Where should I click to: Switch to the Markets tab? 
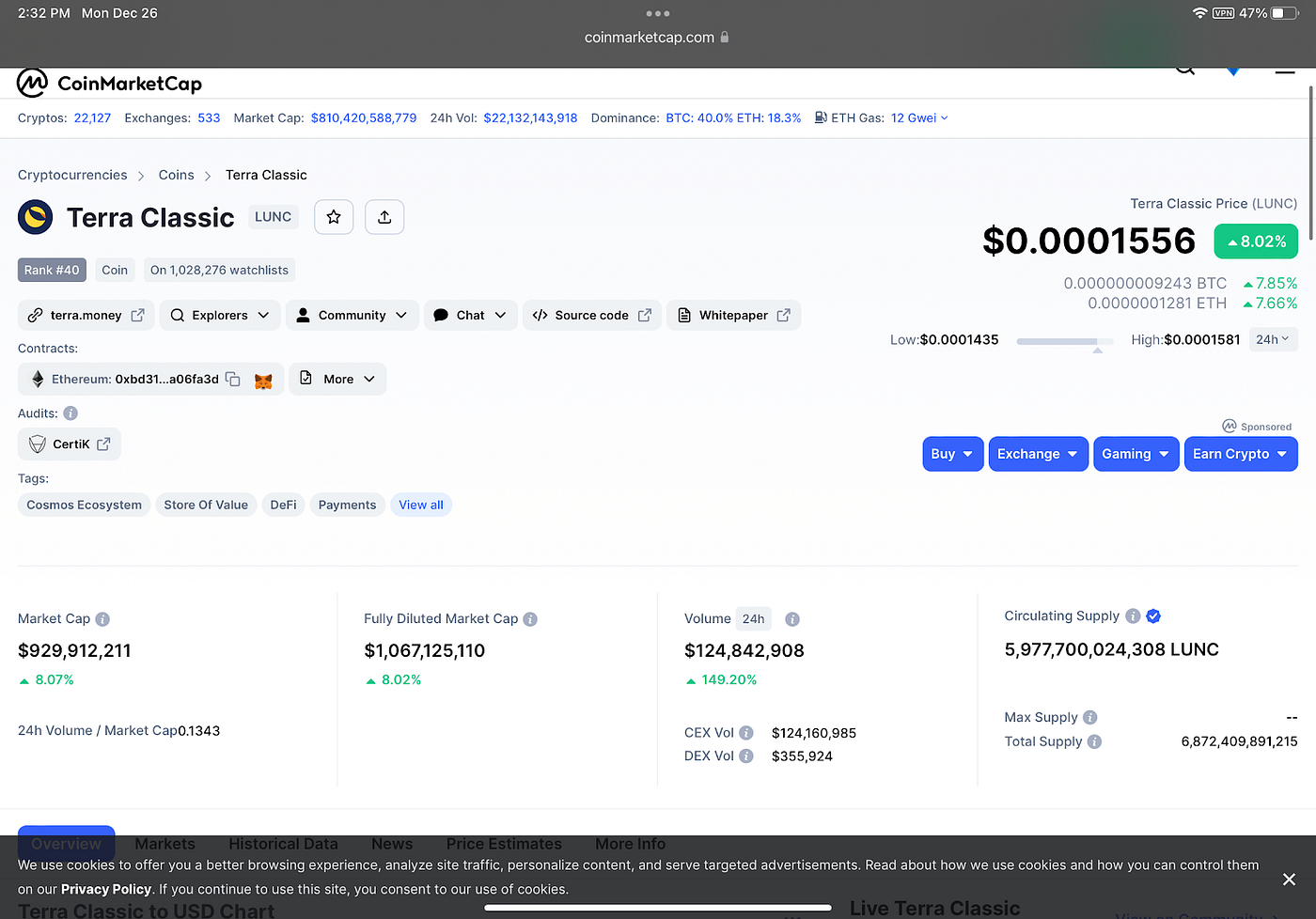click(x=164, y=844)
